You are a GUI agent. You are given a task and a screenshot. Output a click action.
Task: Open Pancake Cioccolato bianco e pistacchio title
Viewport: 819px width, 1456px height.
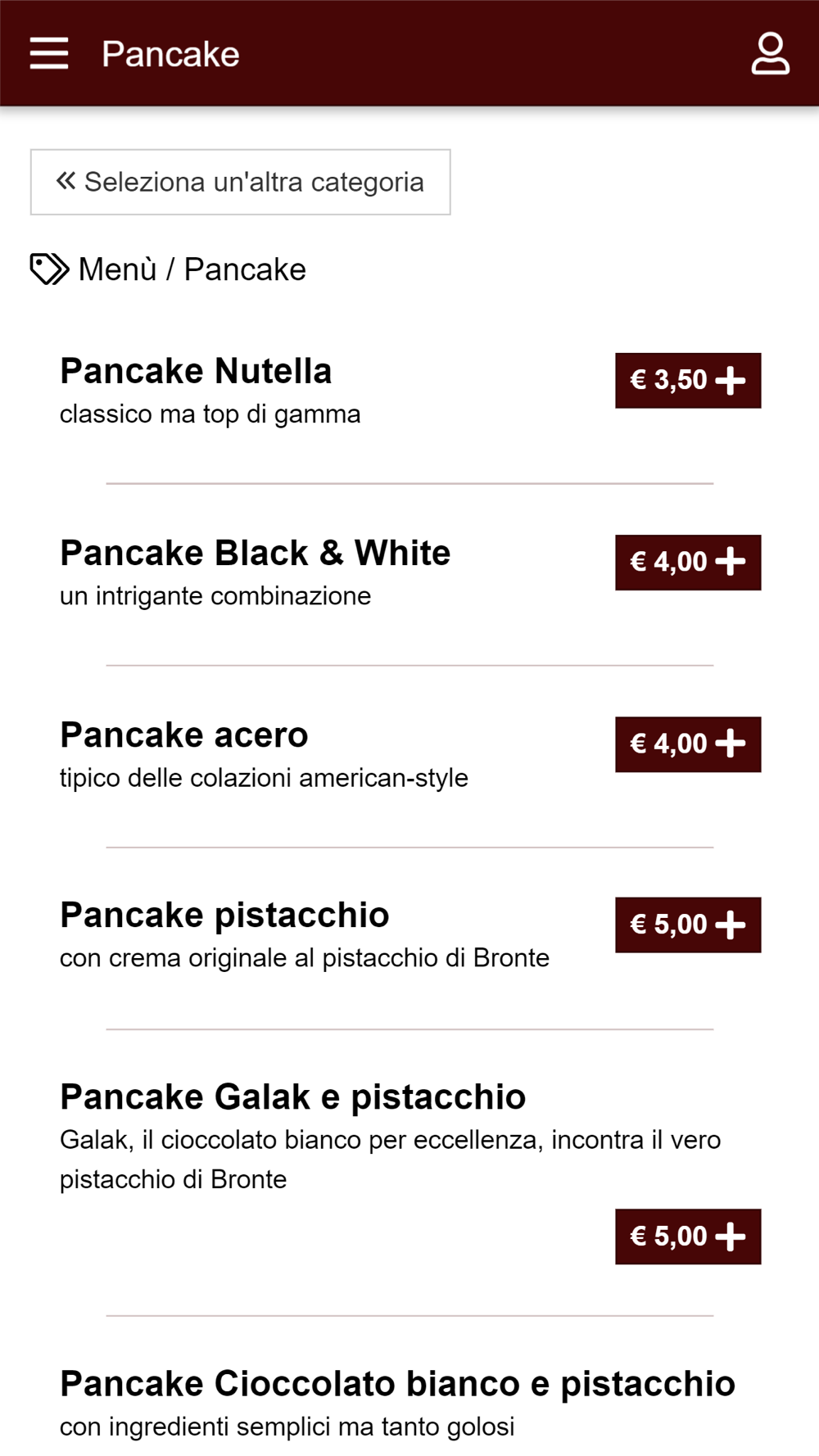[398, 1383]
